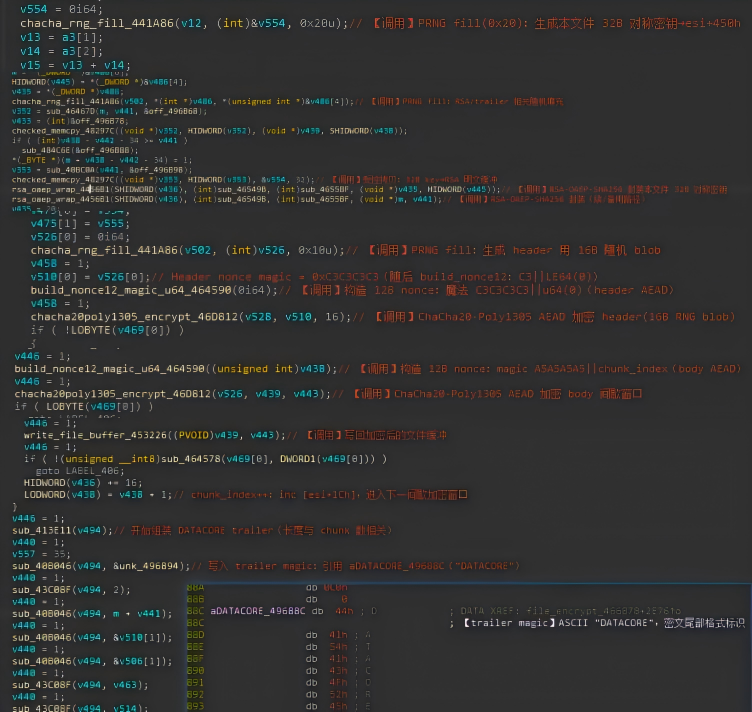752x712 pixels.
Task: Click the "if ( !LOBYTE(v469[0]) )" condition
Action: [107, 330]
